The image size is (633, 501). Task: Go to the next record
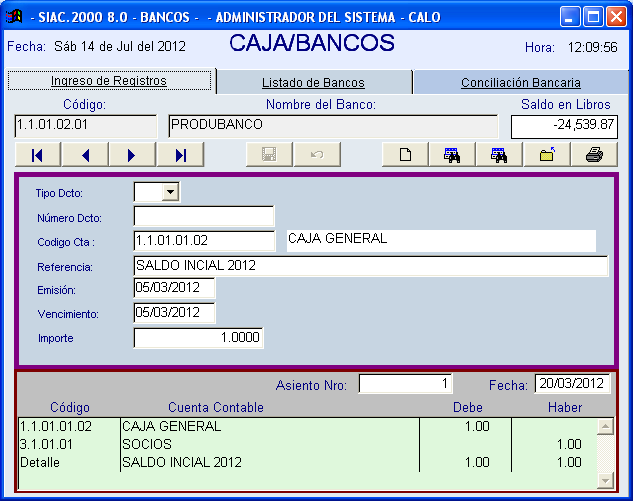pos(132,155)
